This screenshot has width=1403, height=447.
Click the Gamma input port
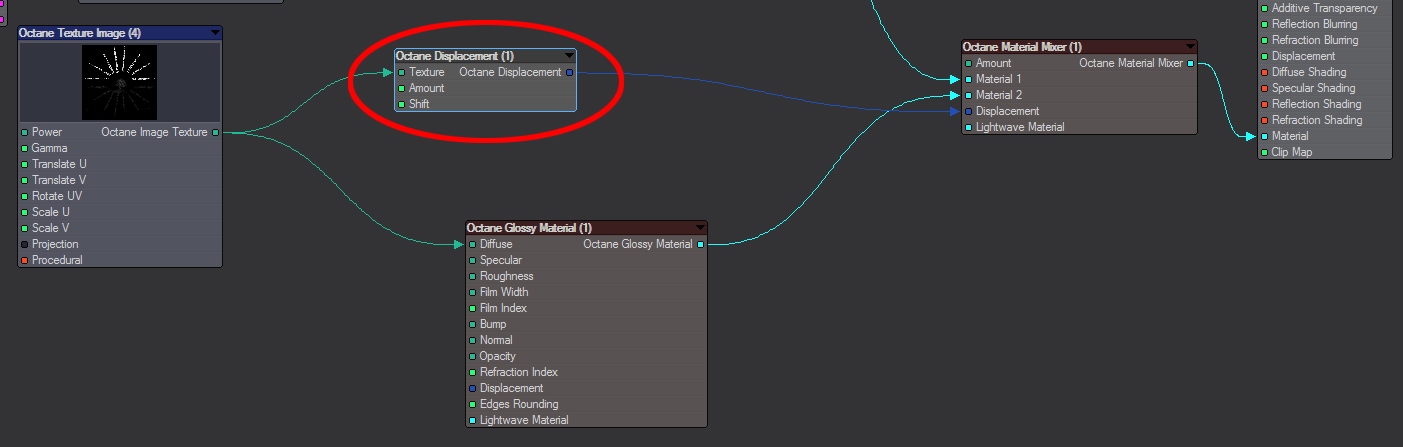(x=25, y=148)
